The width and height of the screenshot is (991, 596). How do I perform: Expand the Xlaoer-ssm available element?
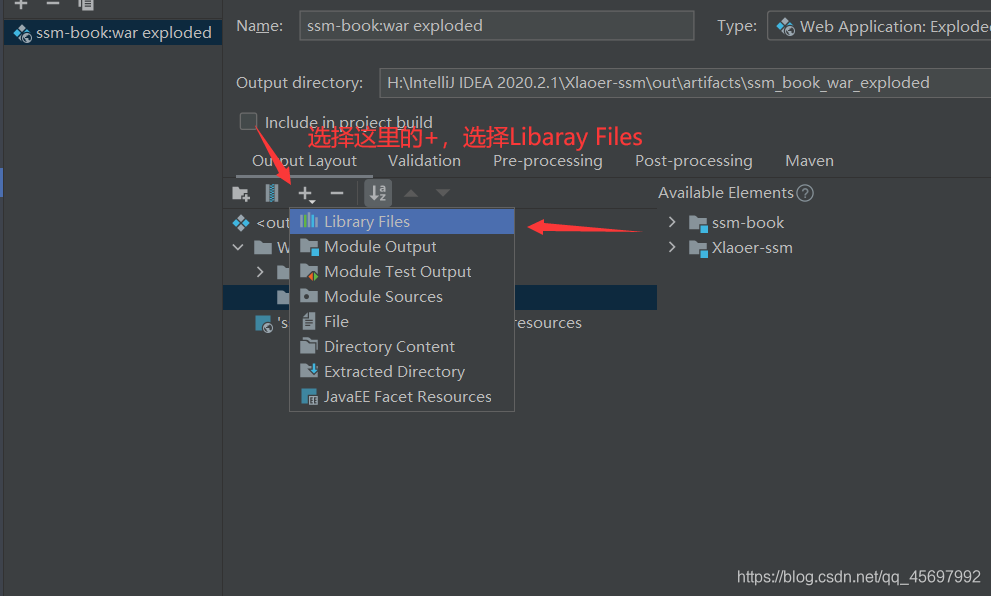coord(672,247)
